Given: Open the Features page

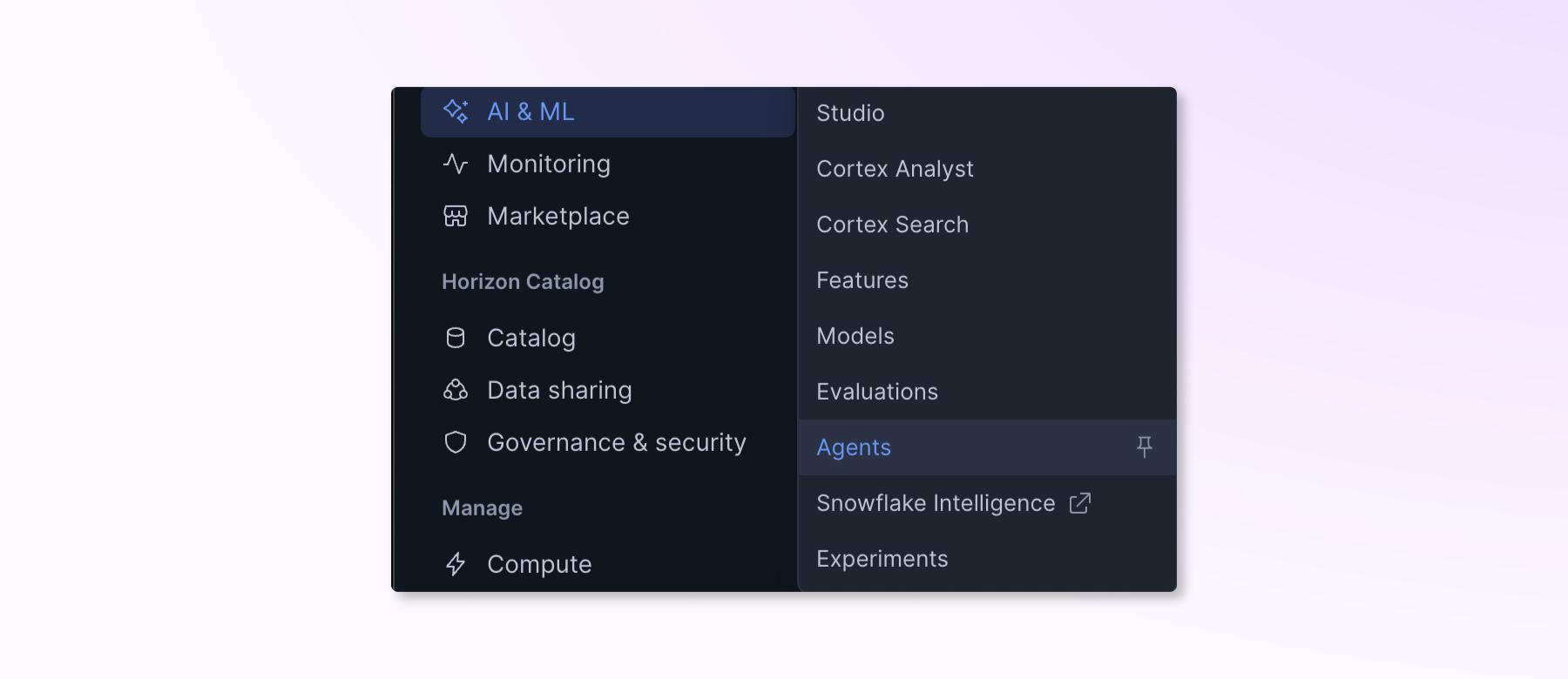Looking at the screenshot, I should [x=862, y=280].
